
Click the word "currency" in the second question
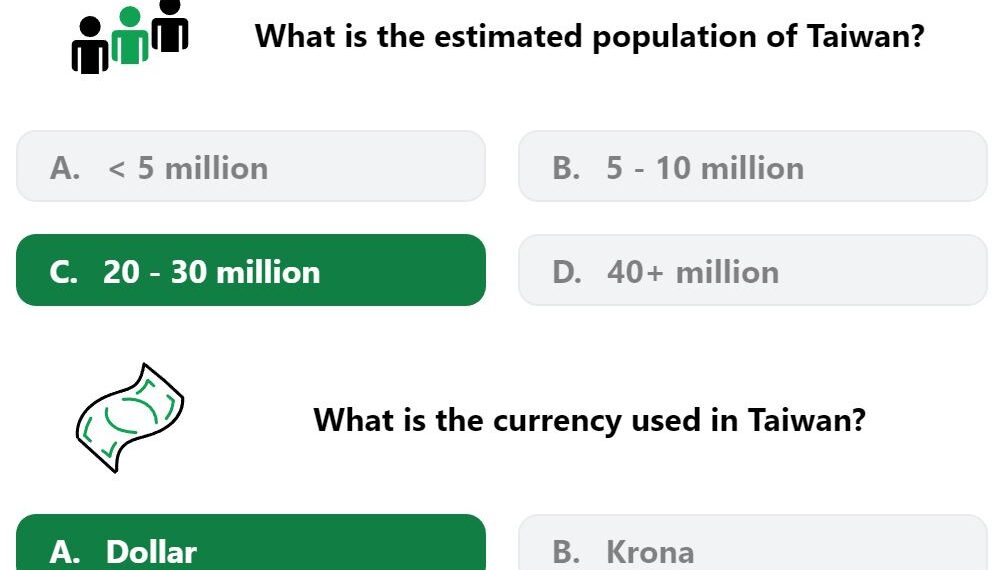(x=557, y=421)
